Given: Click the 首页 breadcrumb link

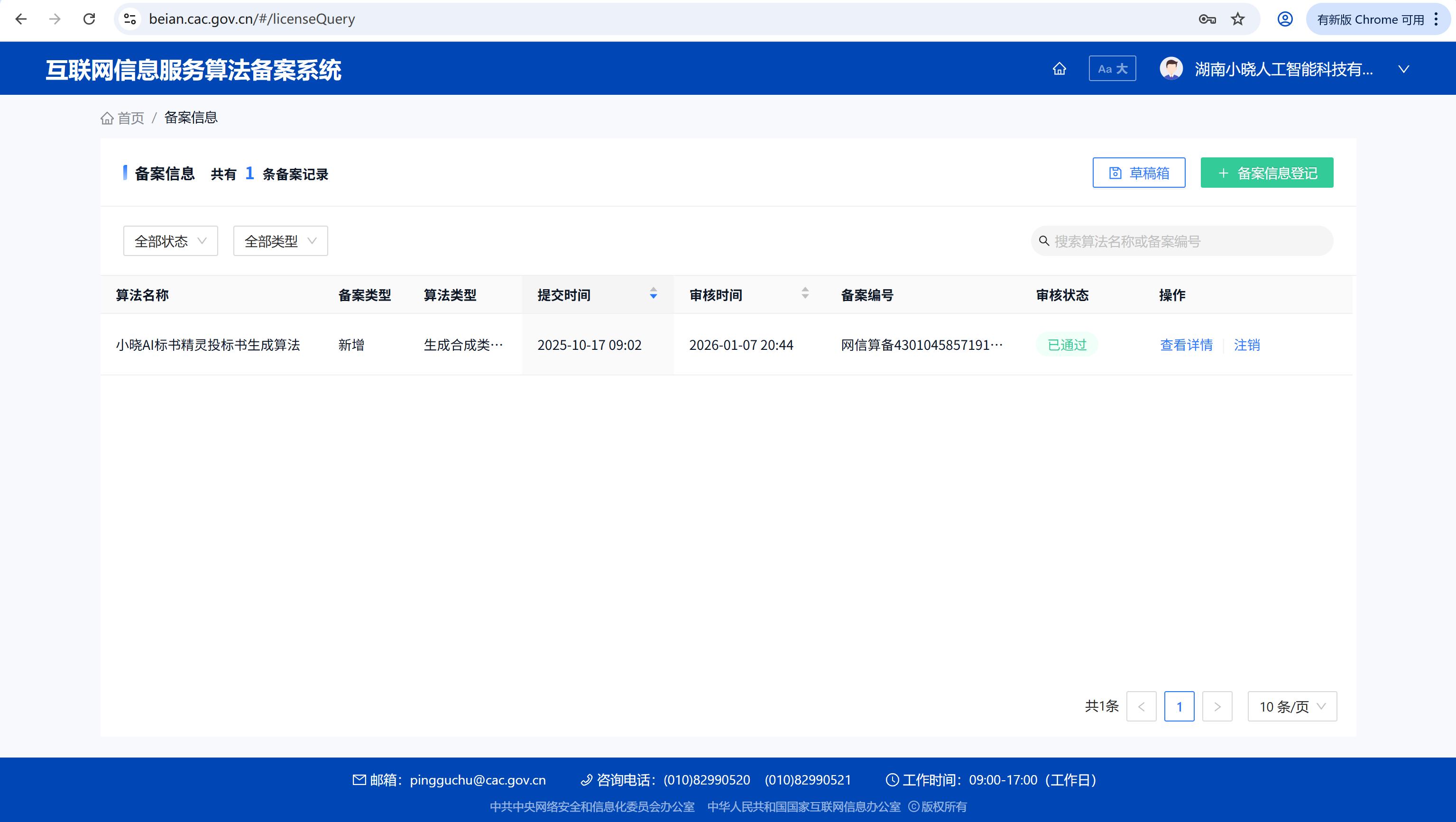Looking at the screenshot, I should (x=130, y=118).
